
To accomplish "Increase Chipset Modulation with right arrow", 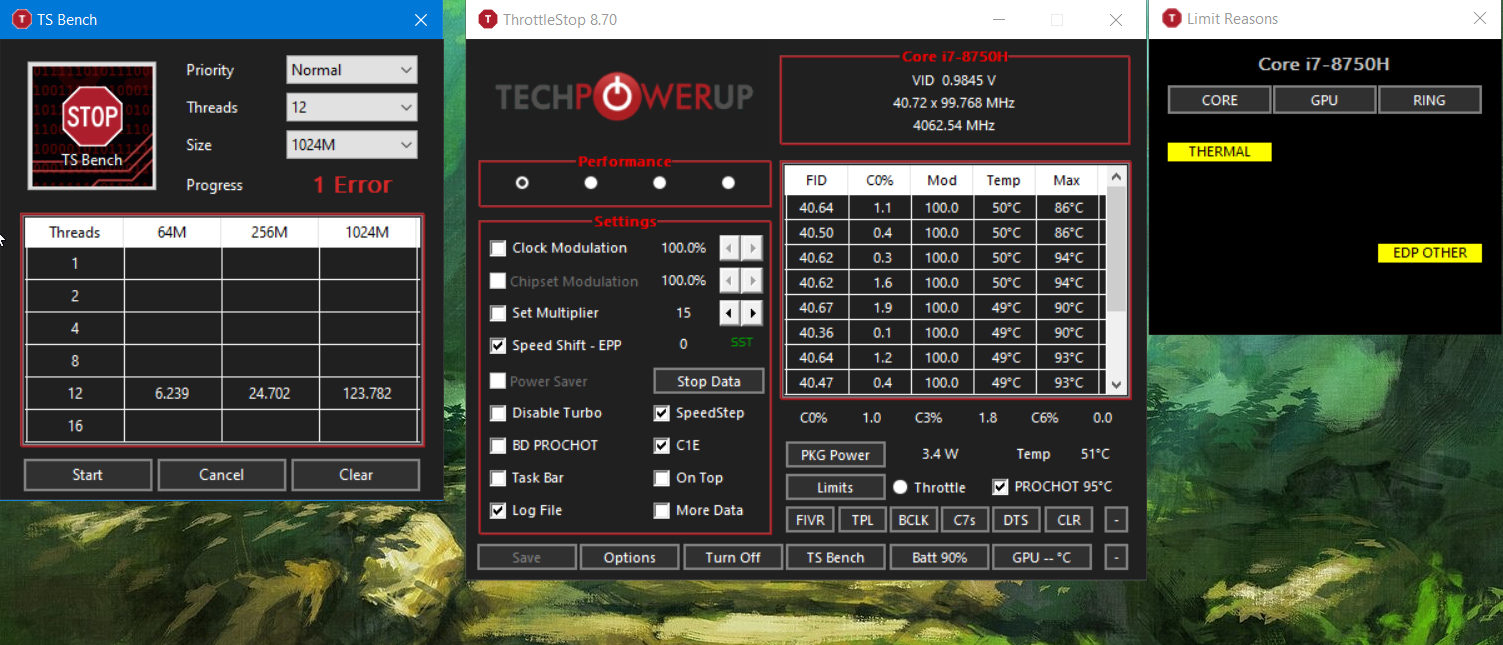I will (x=751, y=281).
